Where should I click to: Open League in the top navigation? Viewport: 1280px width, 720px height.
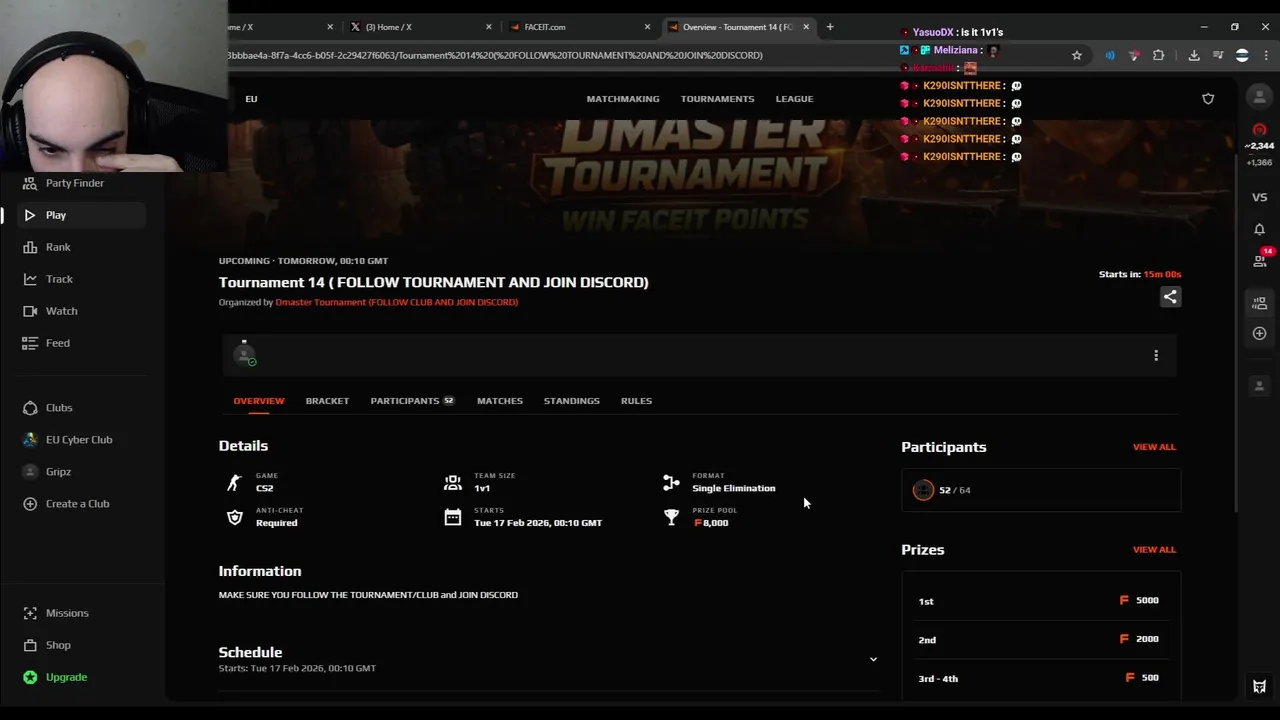click(794, 99)
